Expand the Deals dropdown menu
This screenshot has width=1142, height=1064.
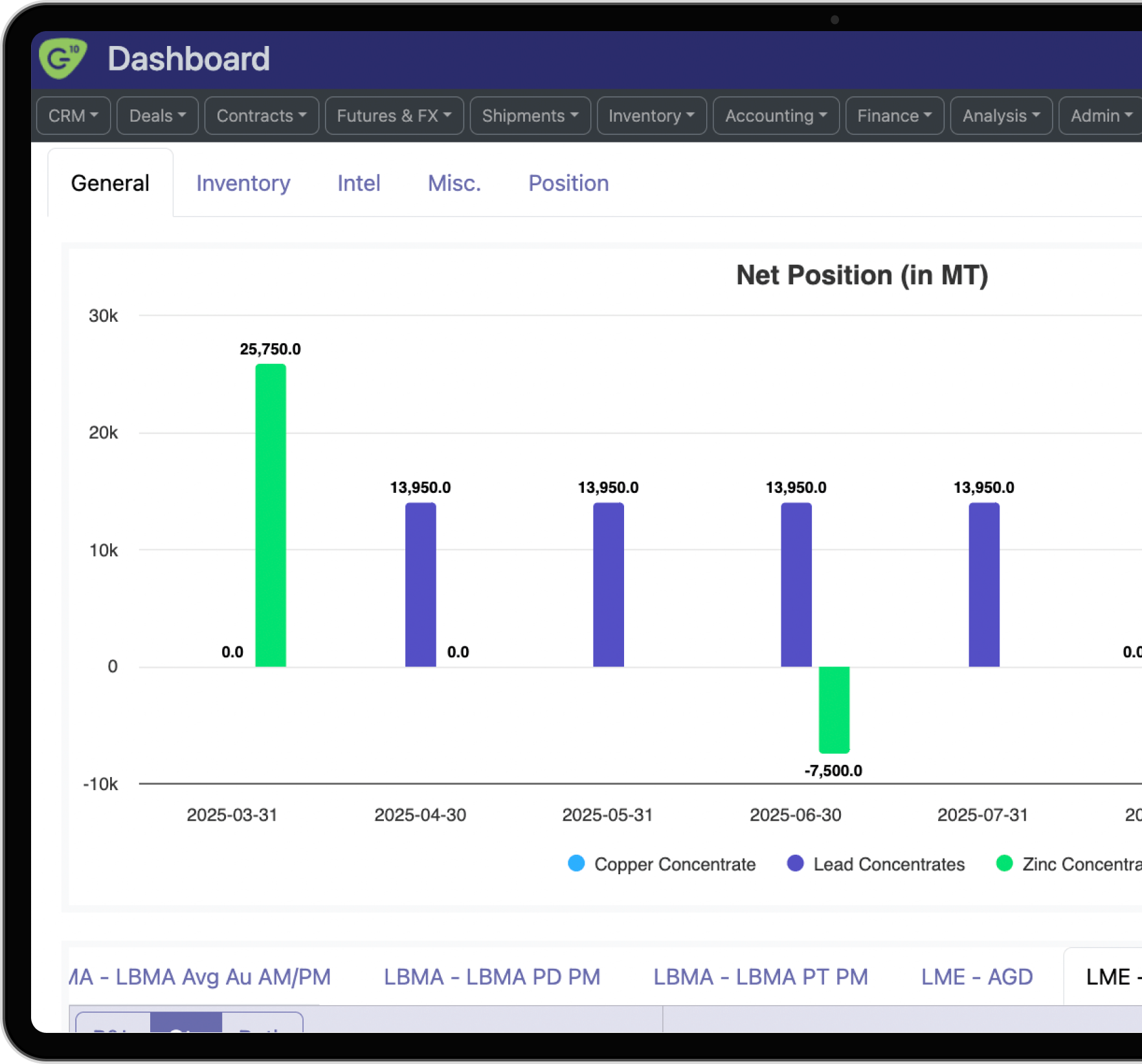157,116
